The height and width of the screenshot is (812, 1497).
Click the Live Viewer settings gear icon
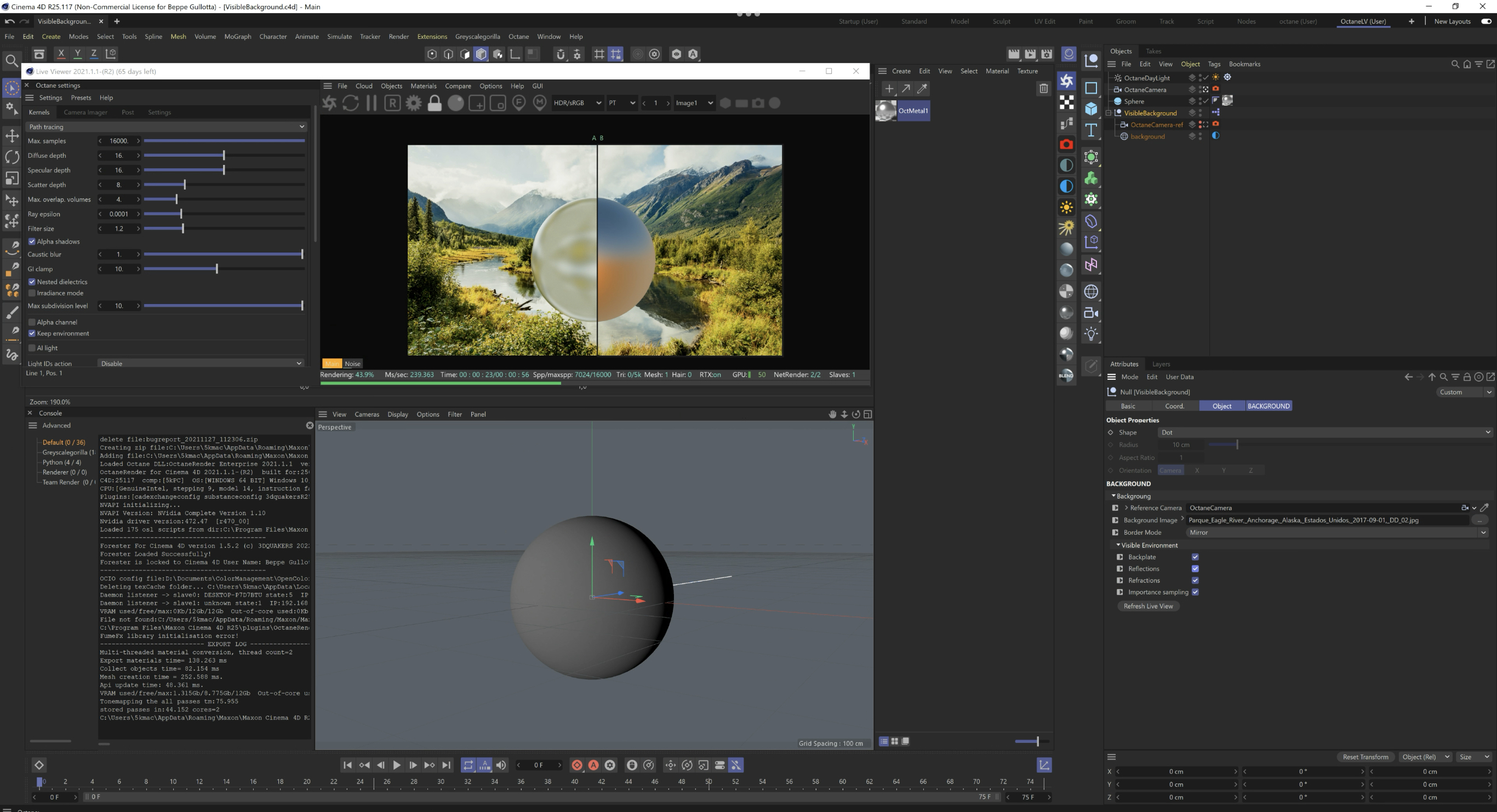coord(414,103)
